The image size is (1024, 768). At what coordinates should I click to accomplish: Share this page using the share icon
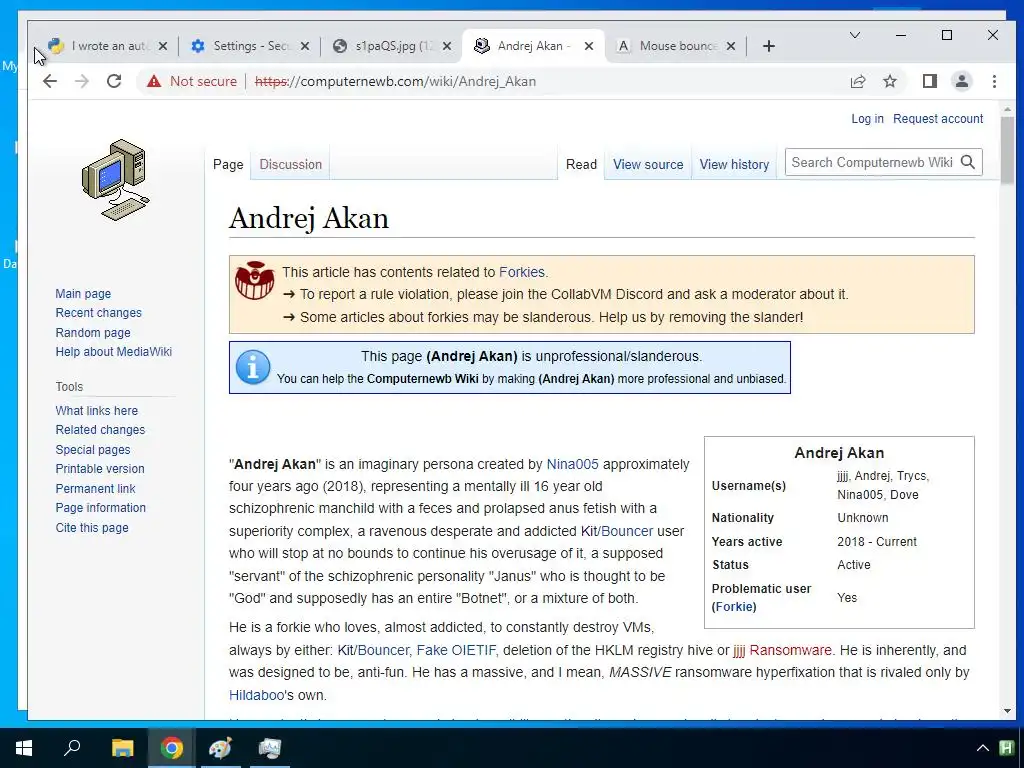pos(857,81)
